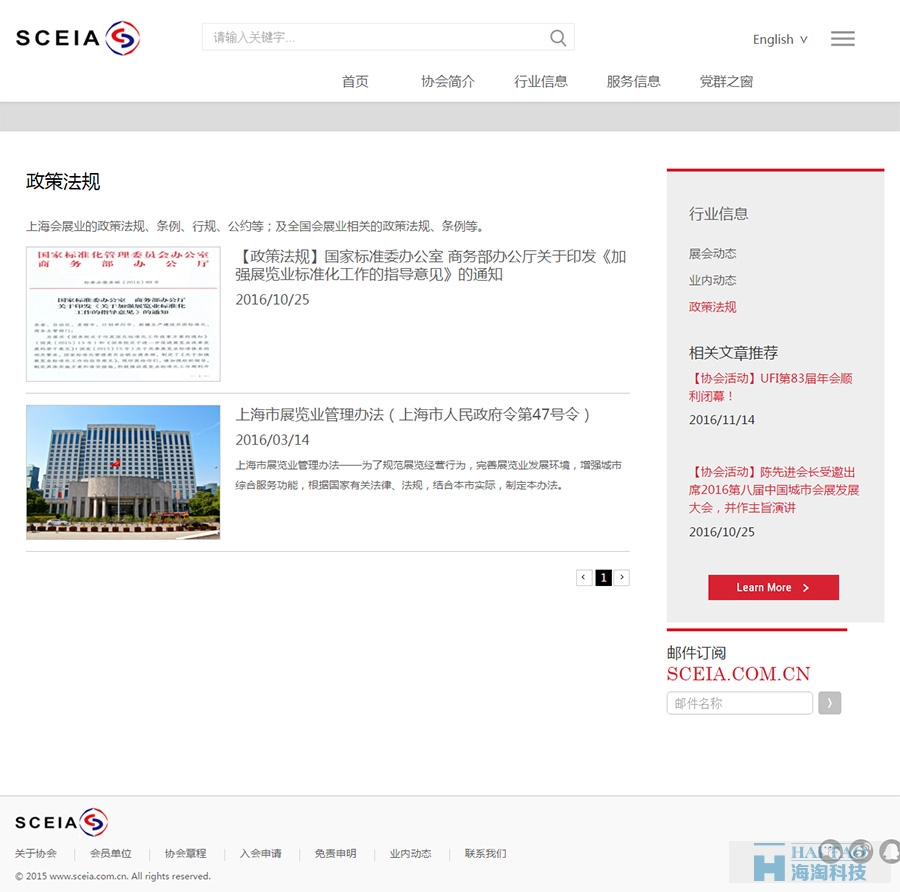
Task: Open the hamburger menu icon
Action: click(842, 38)
